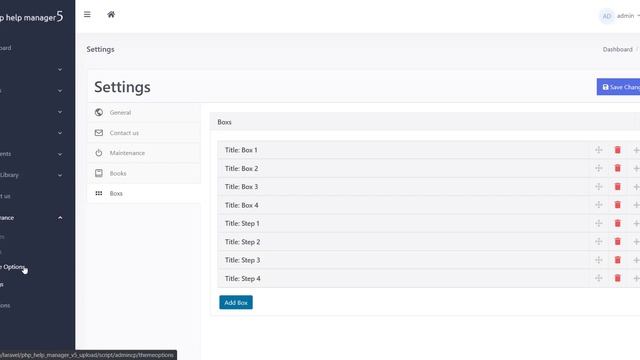
Task: Click the 'Title: Step 1' row label
Action: pyautogui.click(x=242, y=223)
